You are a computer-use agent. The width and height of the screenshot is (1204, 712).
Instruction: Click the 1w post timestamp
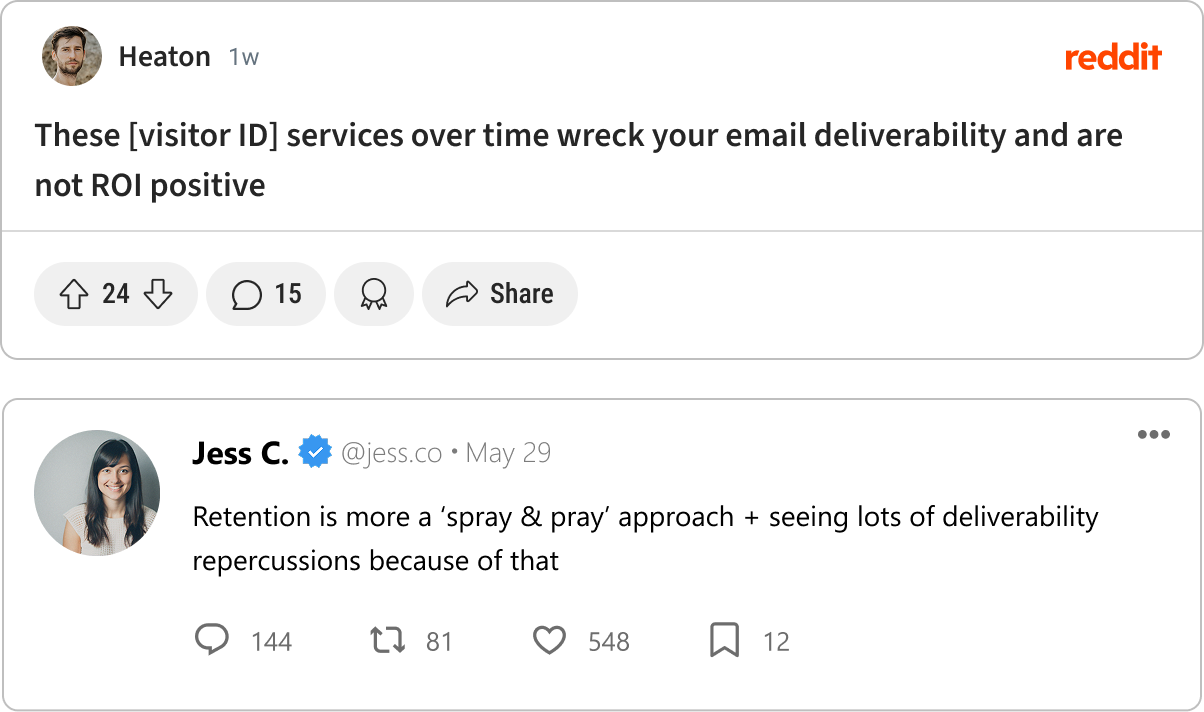[243, 57]
